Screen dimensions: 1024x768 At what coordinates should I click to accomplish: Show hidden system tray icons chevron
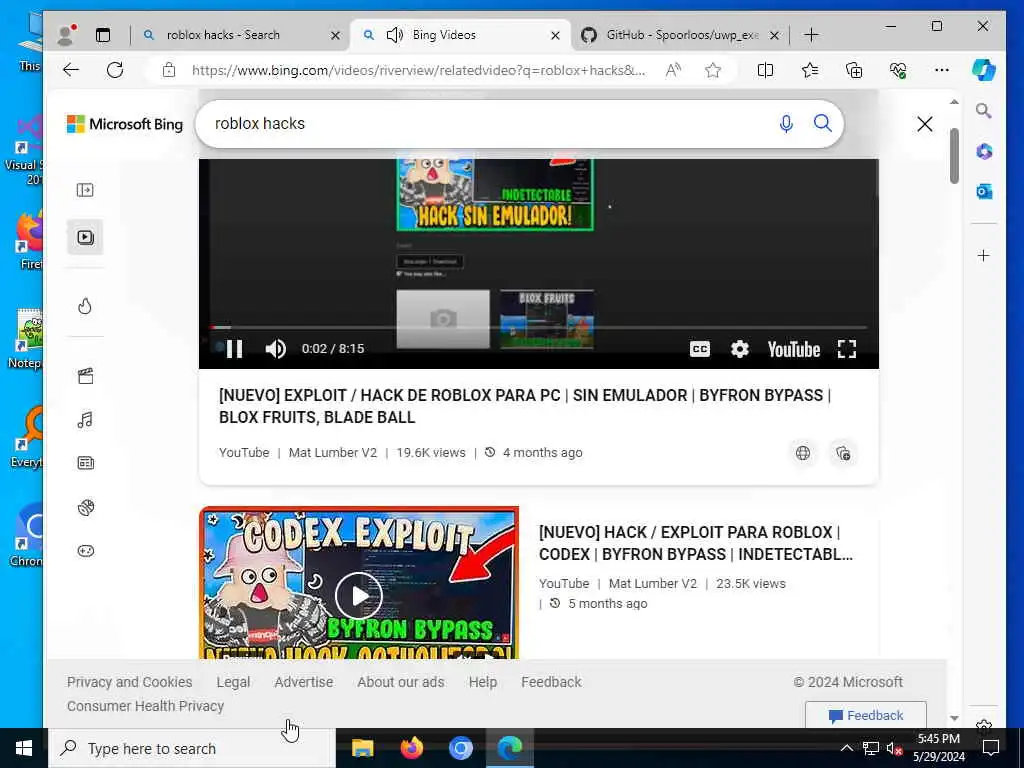[x=846, y=748]
